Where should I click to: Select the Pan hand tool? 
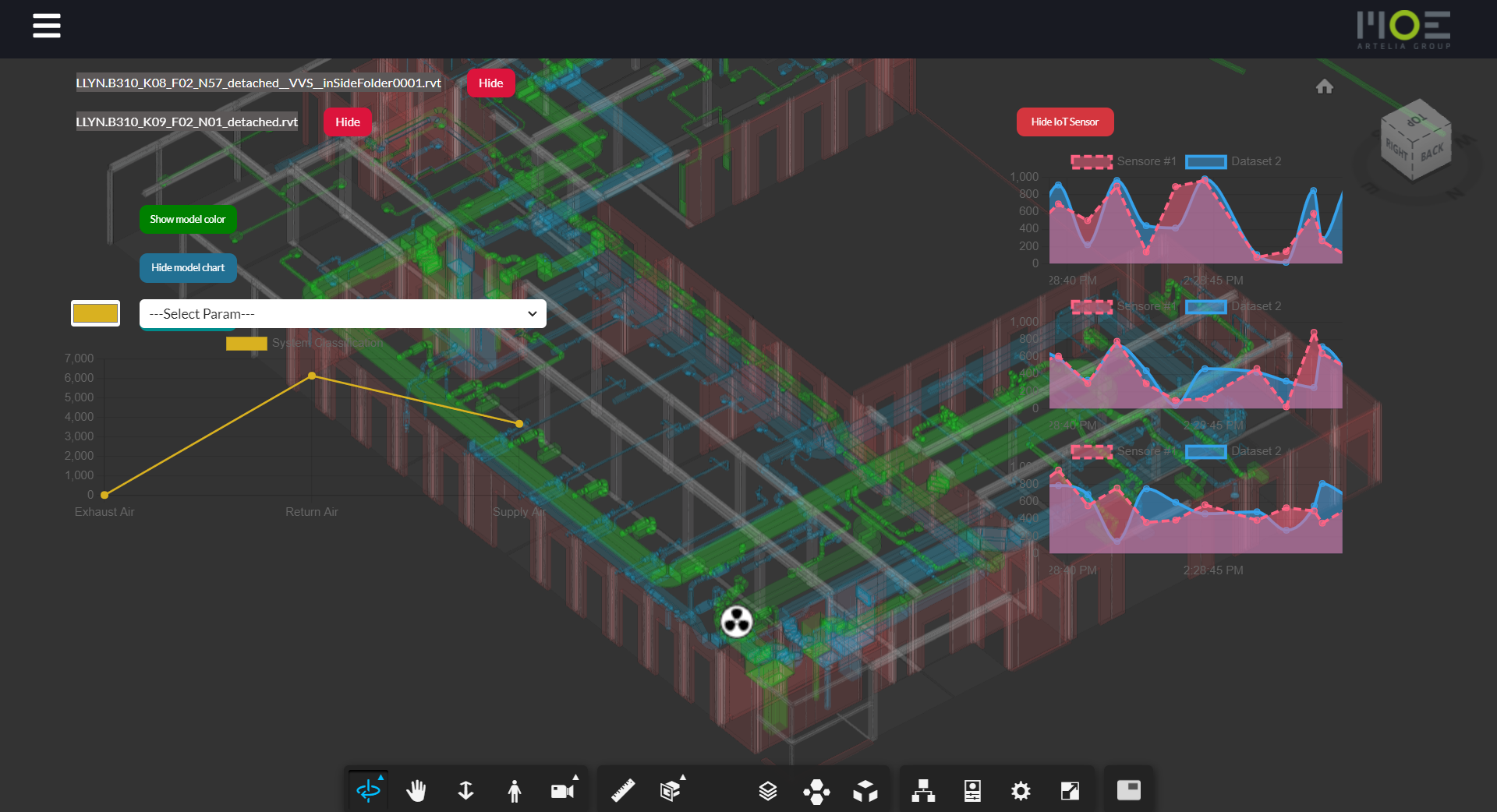coord(416,791)
